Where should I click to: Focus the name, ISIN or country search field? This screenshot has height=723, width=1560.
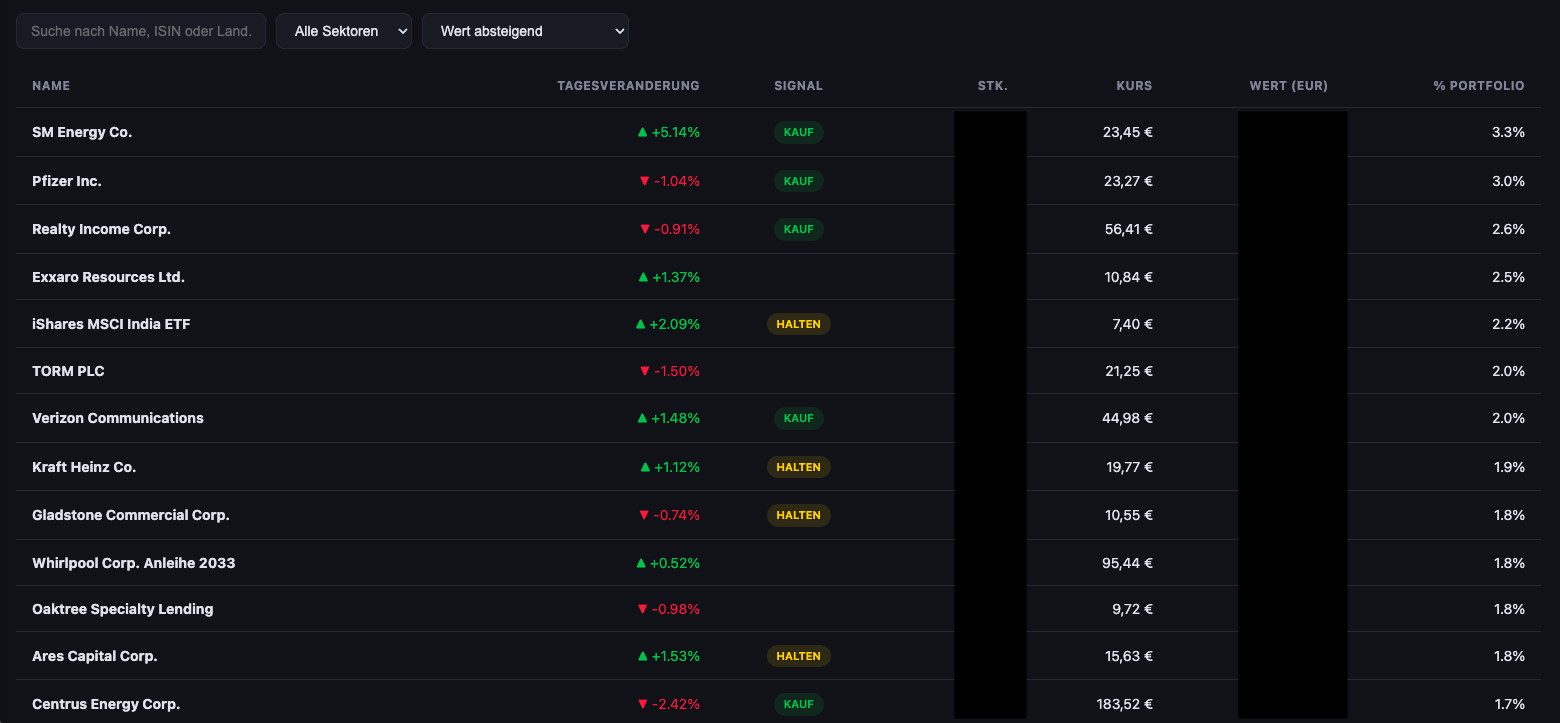(x=141, y=31)
